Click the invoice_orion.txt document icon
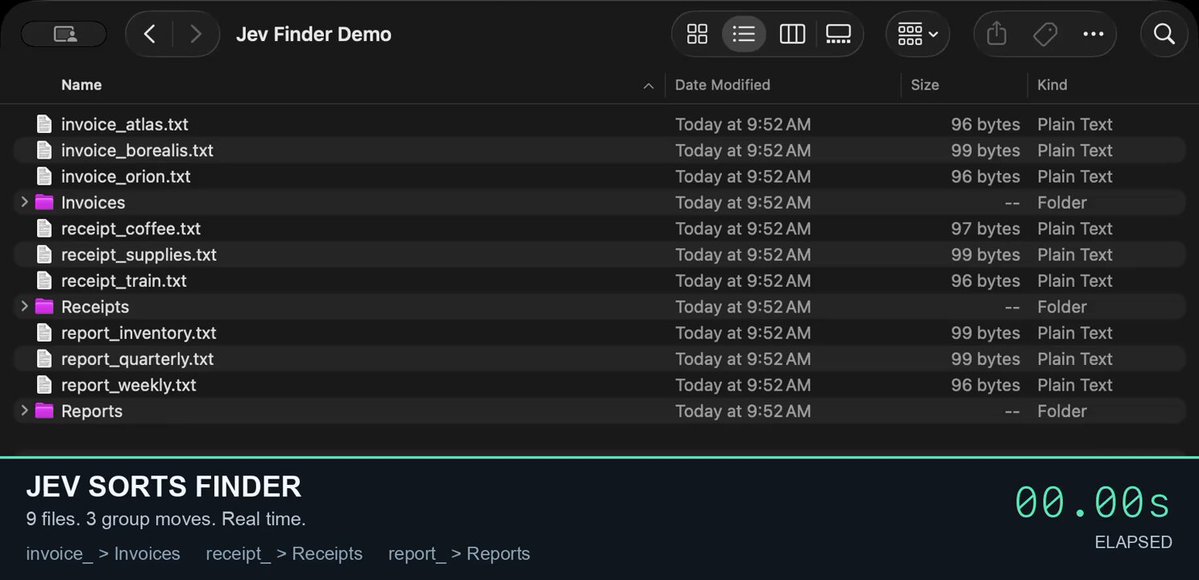The width and height of the screenshot is (1199, 580). pos(44,176)
